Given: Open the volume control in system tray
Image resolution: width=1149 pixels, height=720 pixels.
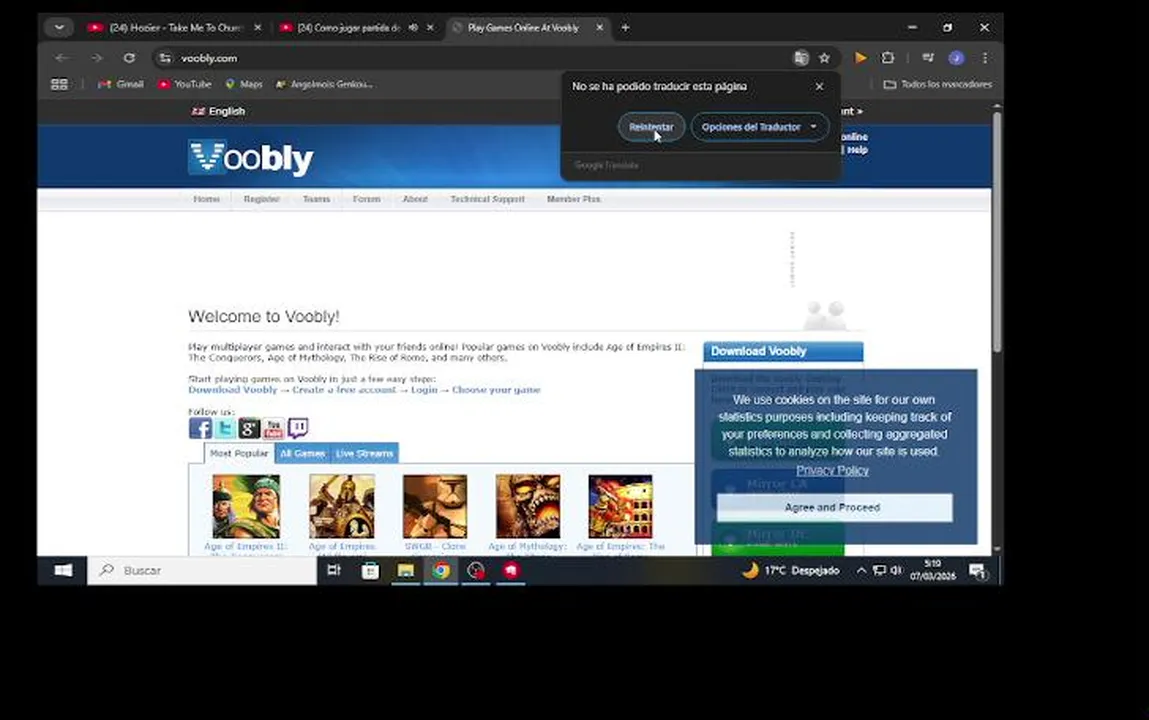Looking at the screenshot, I should point(895,570).
